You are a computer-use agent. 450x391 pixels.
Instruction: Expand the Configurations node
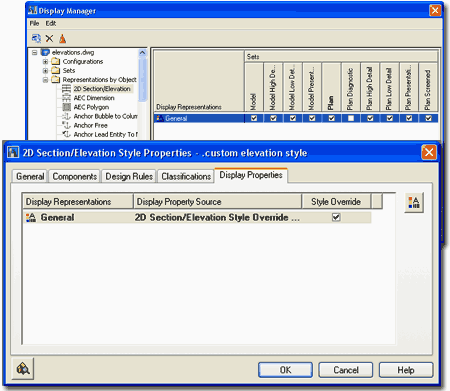tap(45, 61)
